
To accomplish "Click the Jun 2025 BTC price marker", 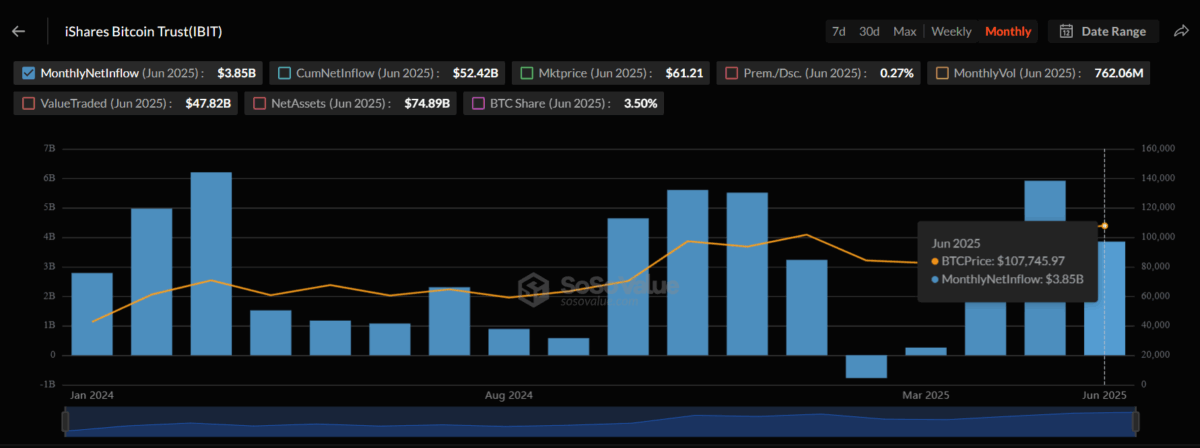I will tap(1104, 225).
